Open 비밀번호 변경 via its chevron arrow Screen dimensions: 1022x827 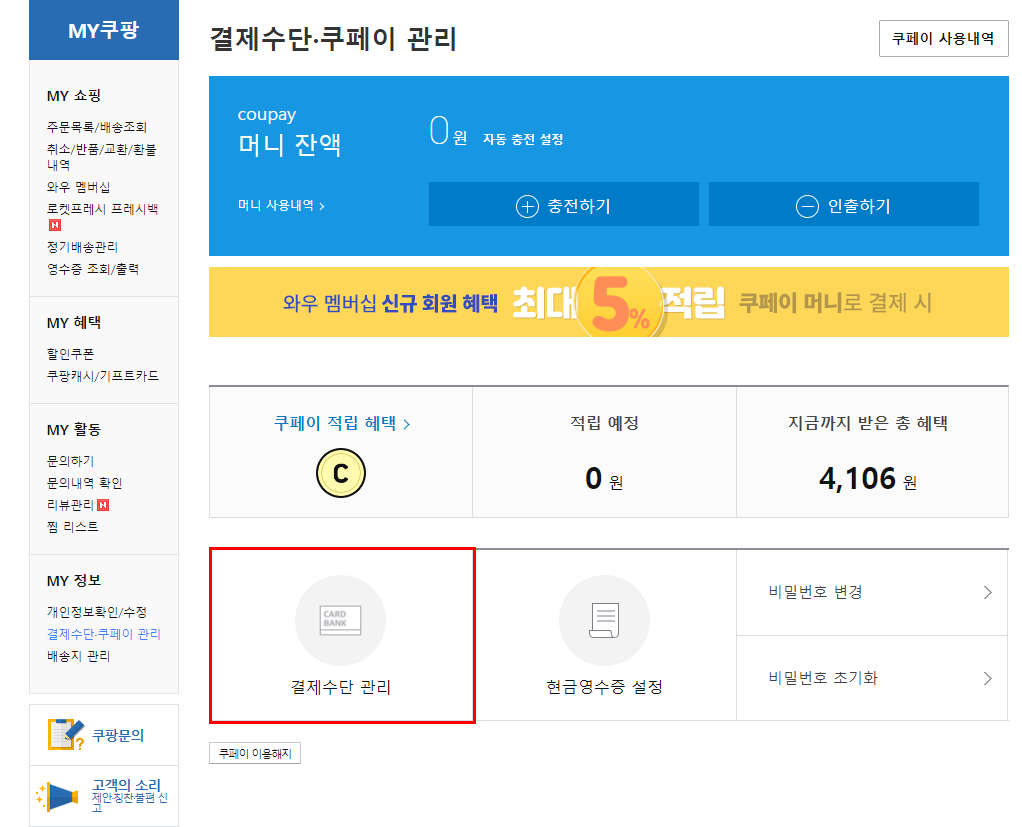point(987,592)
